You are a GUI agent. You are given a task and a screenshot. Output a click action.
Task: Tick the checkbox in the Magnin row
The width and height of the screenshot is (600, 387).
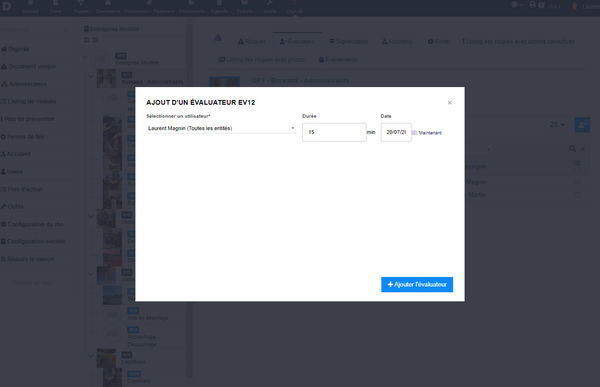click(x=577, y=182)
